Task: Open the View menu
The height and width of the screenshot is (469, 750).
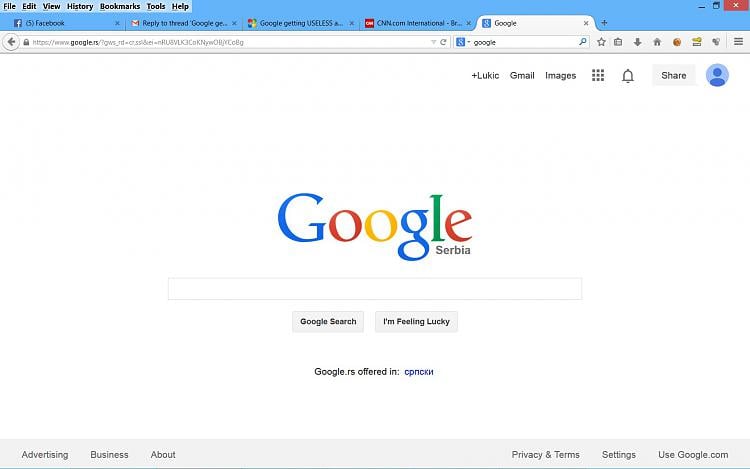Action: [x=51, y=6]
